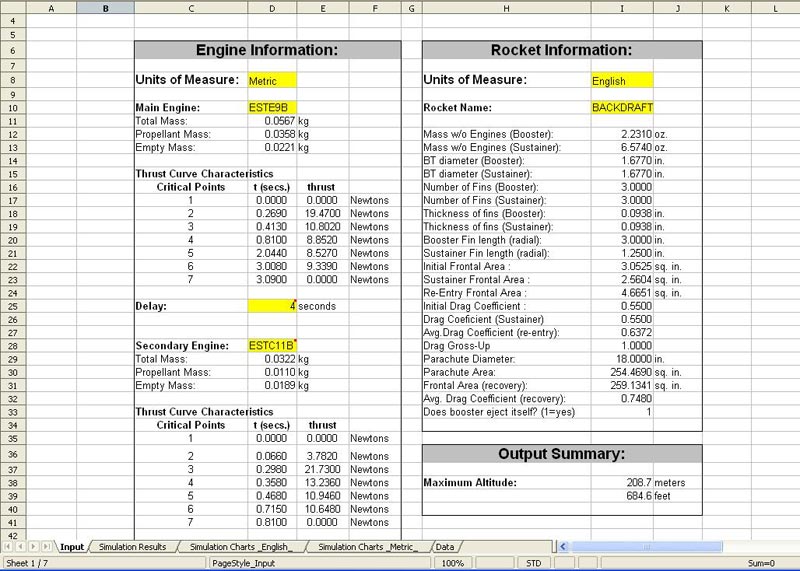Switch to the Data sheet tab
Screen dimensions: 800x571
tap(445, 547)
